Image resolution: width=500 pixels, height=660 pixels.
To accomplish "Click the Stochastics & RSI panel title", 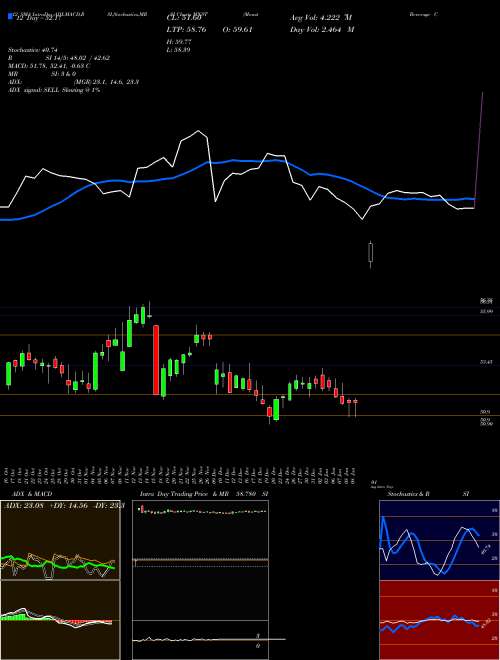I will pos(428,494).
